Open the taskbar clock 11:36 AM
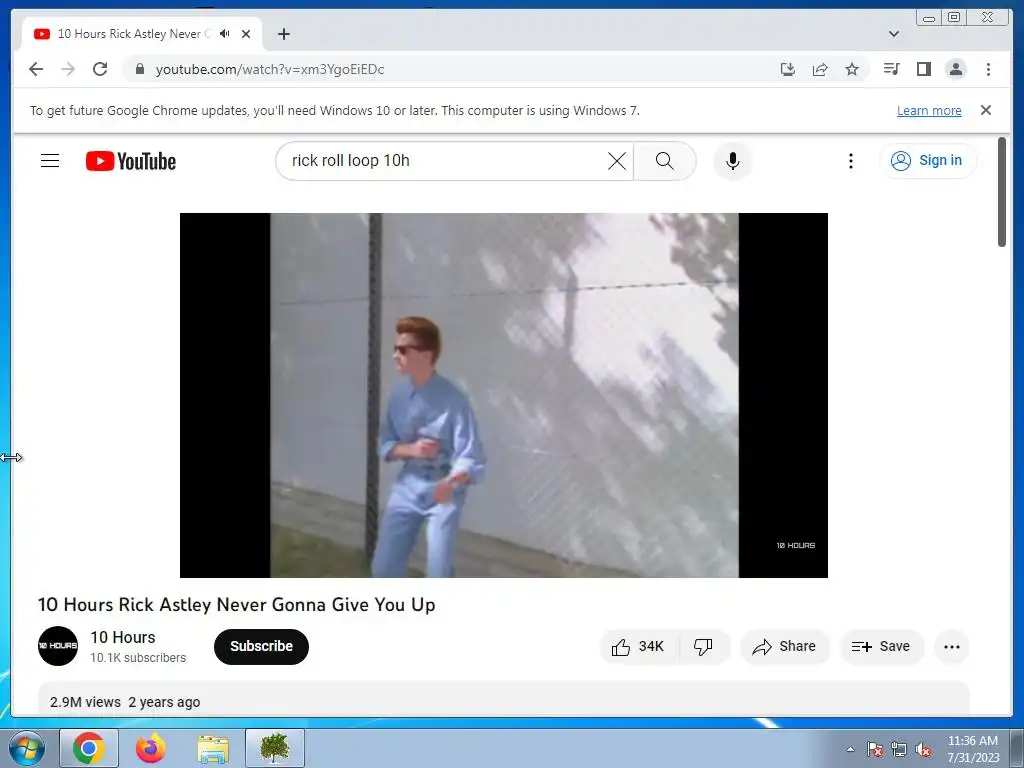The image size is (1024, 768). pos(973,749)
